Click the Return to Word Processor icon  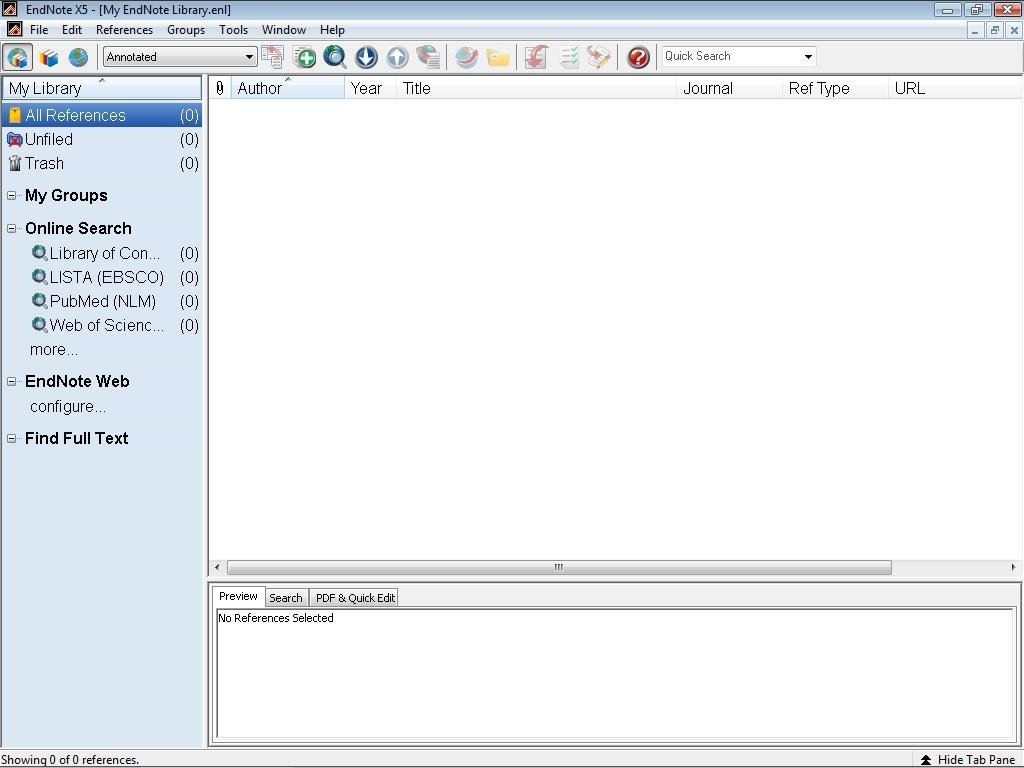599,57
